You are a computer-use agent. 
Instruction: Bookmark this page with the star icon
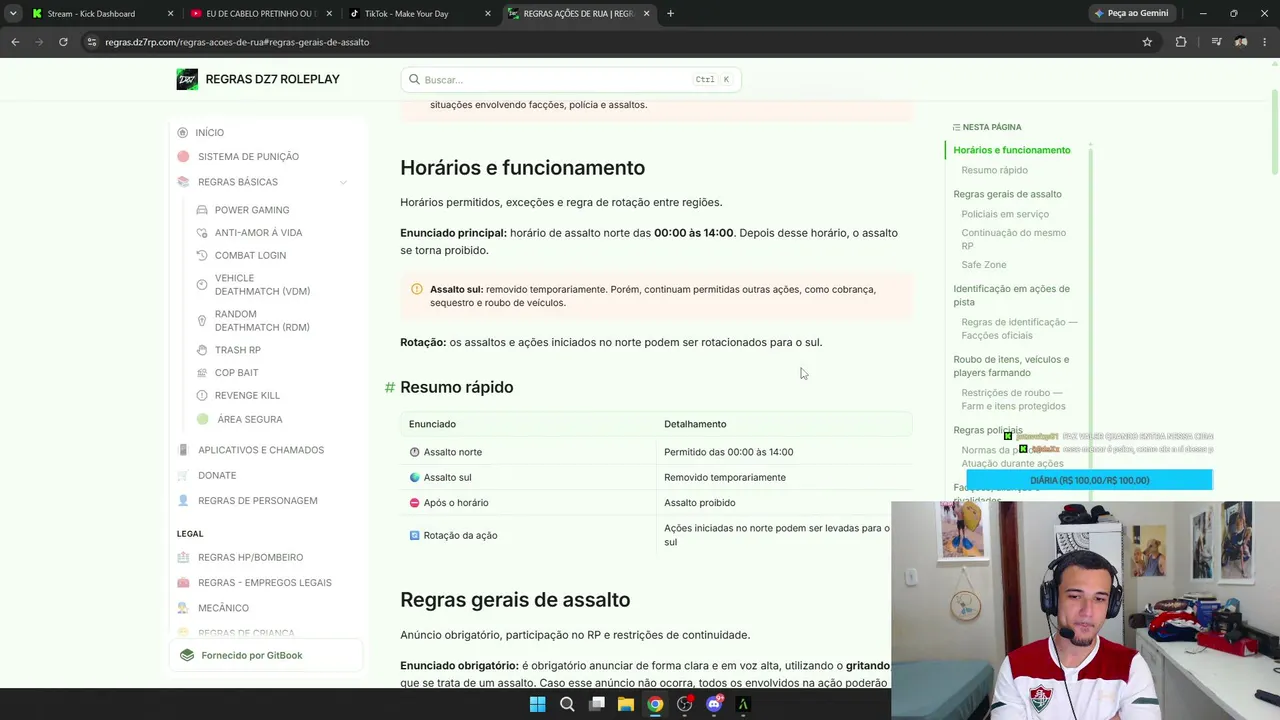pos(1147,42)
